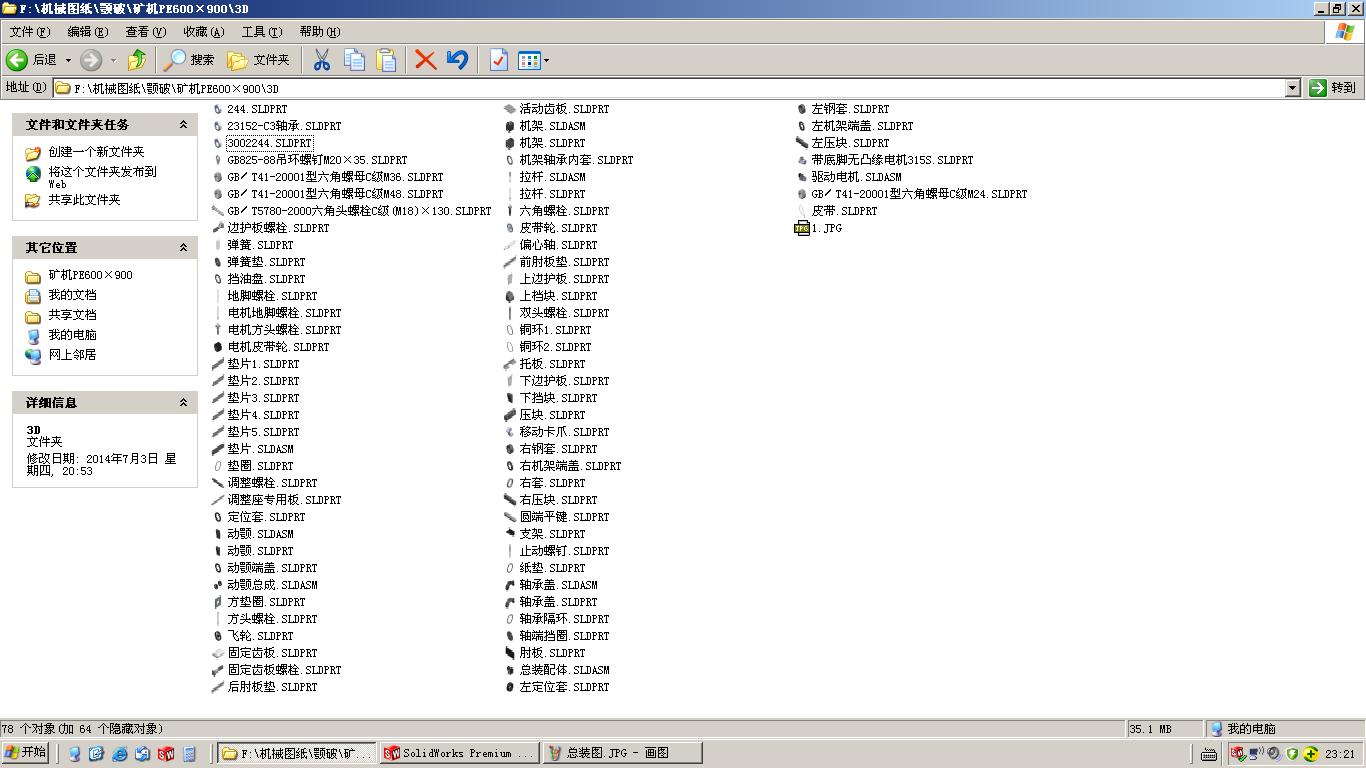
Task: Select assembly file 动颚总成.SLDASM
Action: click(x=272, y=585)
